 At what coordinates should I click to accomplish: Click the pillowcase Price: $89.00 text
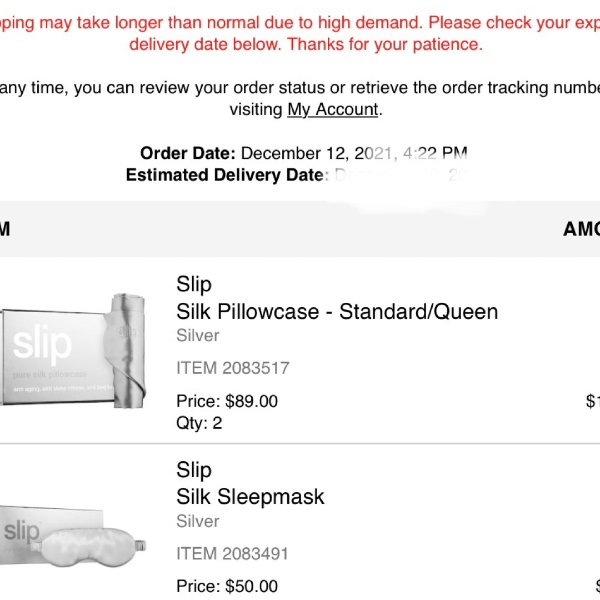click(227, 401)
